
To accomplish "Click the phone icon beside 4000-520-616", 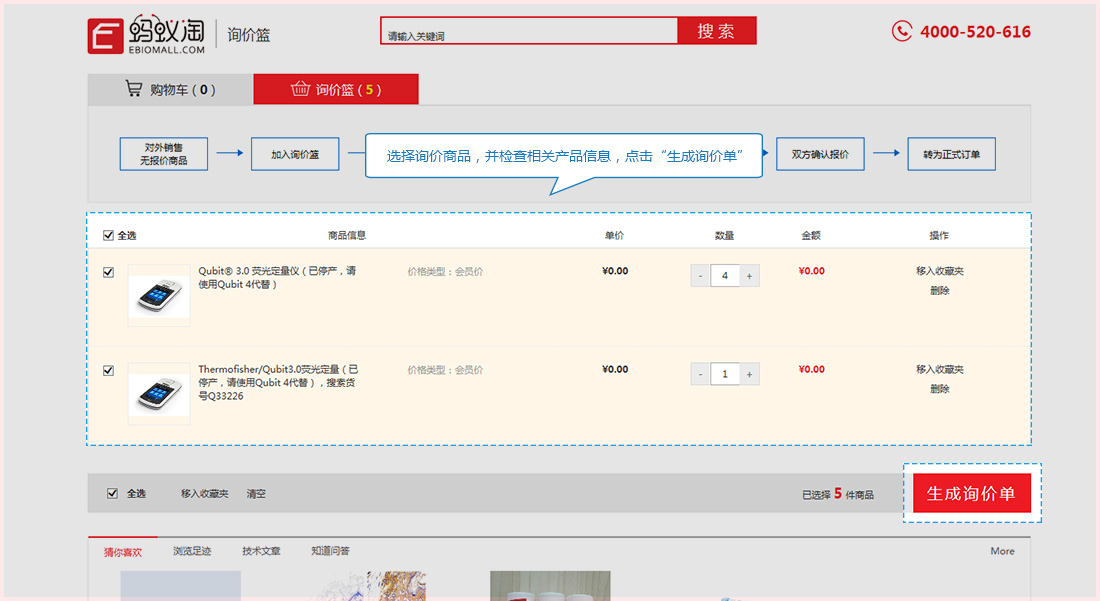I will (x=901, y=31).
